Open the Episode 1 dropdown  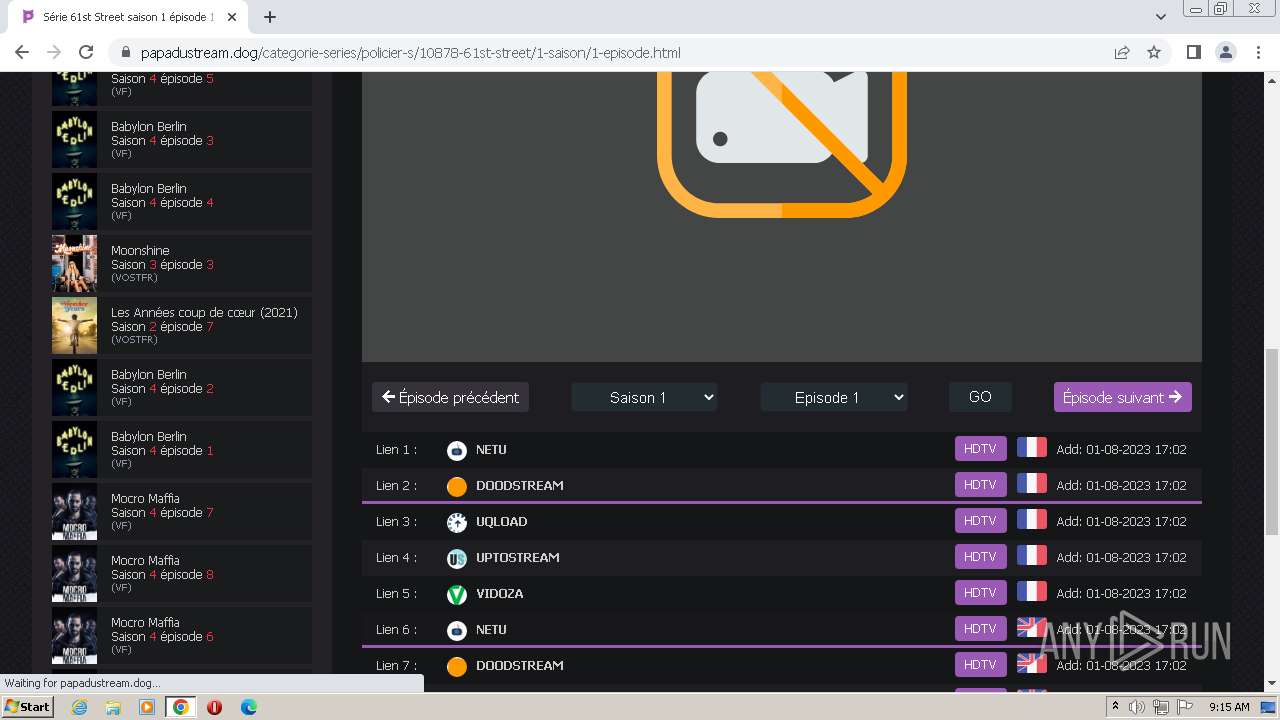coord(834,397)
